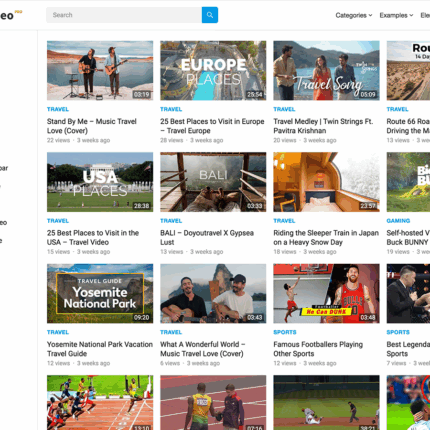This screenshot has width=430, height=430.
Task: Click Yosemite National Park Vacation Travel Guide title
Action: click(100, 349)
